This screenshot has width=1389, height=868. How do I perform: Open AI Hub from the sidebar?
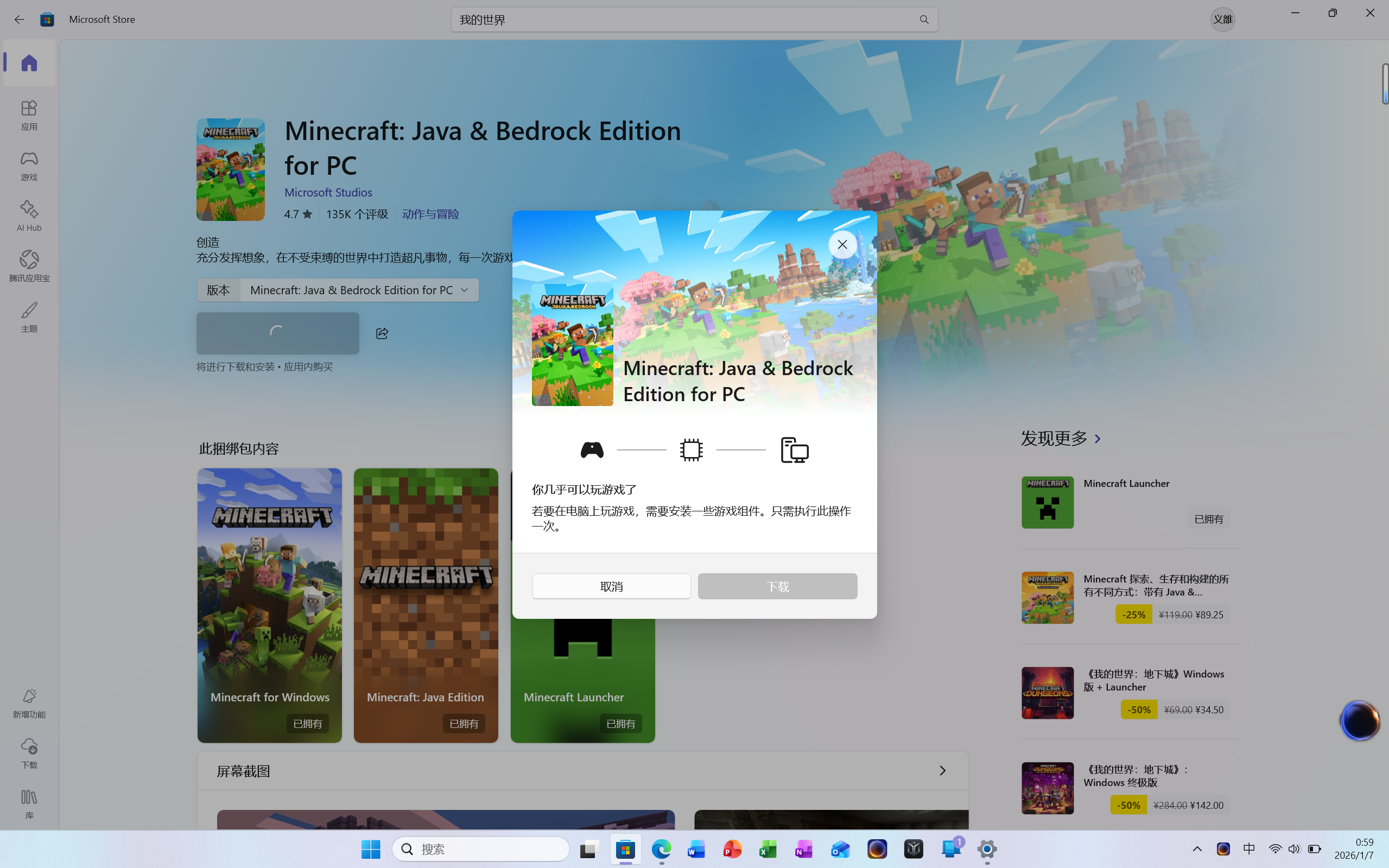coord(29,216)
